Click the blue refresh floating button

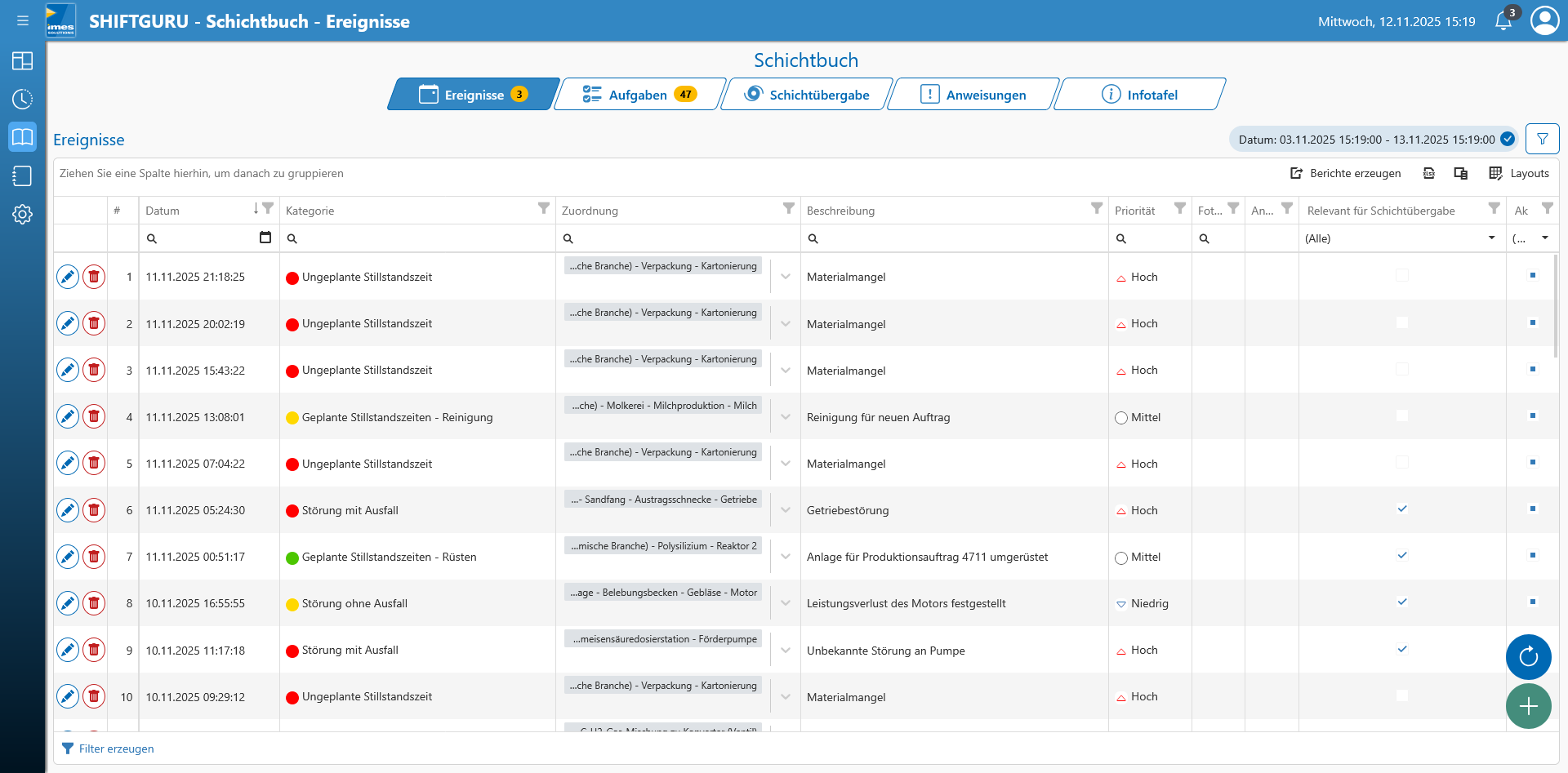(1528, 656)
